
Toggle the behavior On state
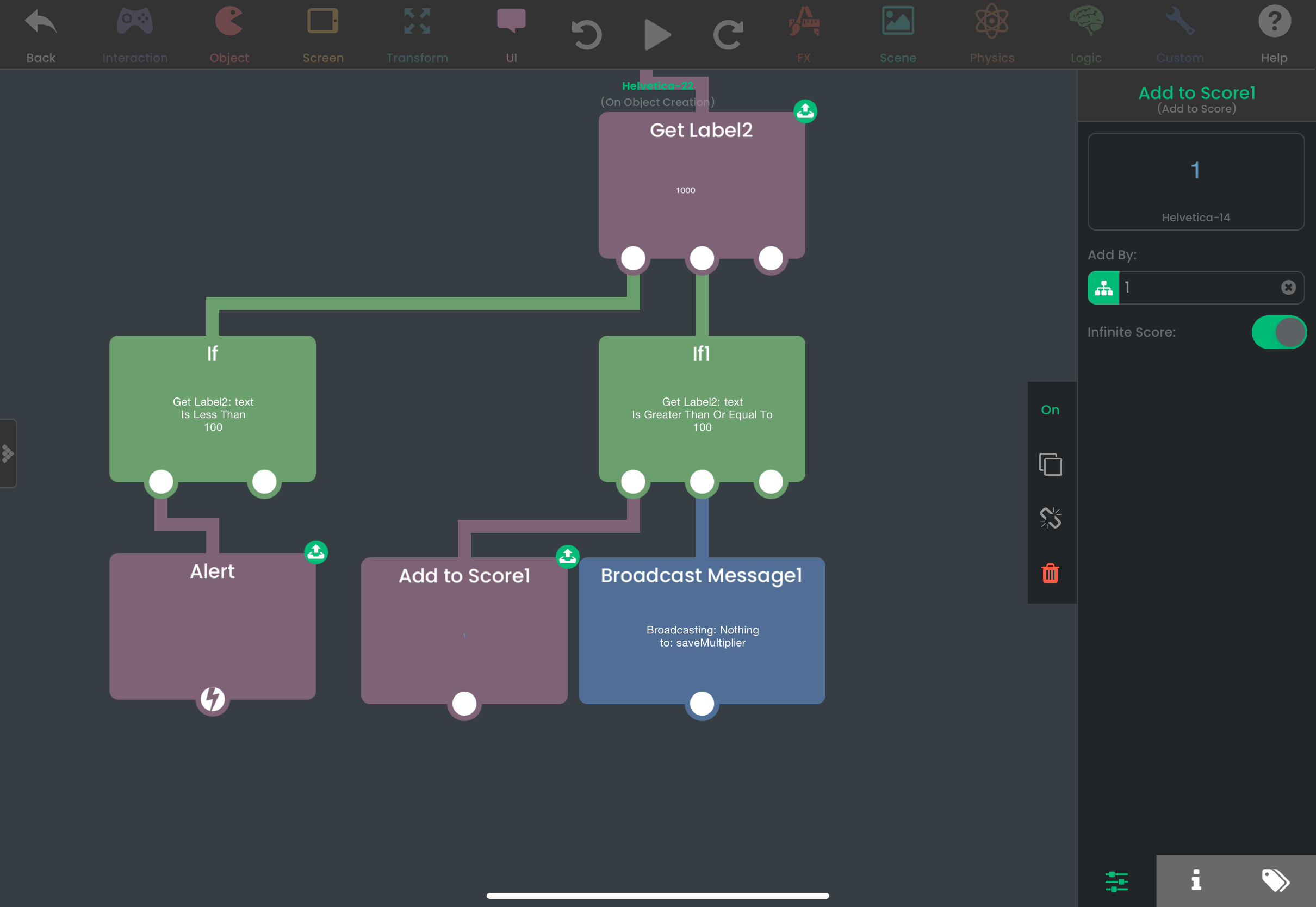[x=1050, y=410]
